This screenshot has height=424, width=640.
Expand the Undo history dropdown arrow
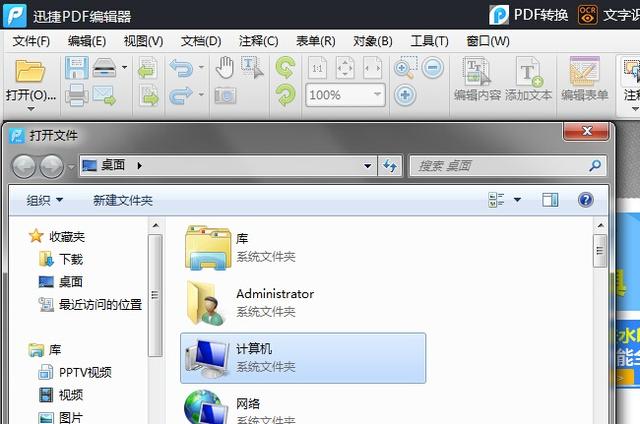[x=201, y=67]
